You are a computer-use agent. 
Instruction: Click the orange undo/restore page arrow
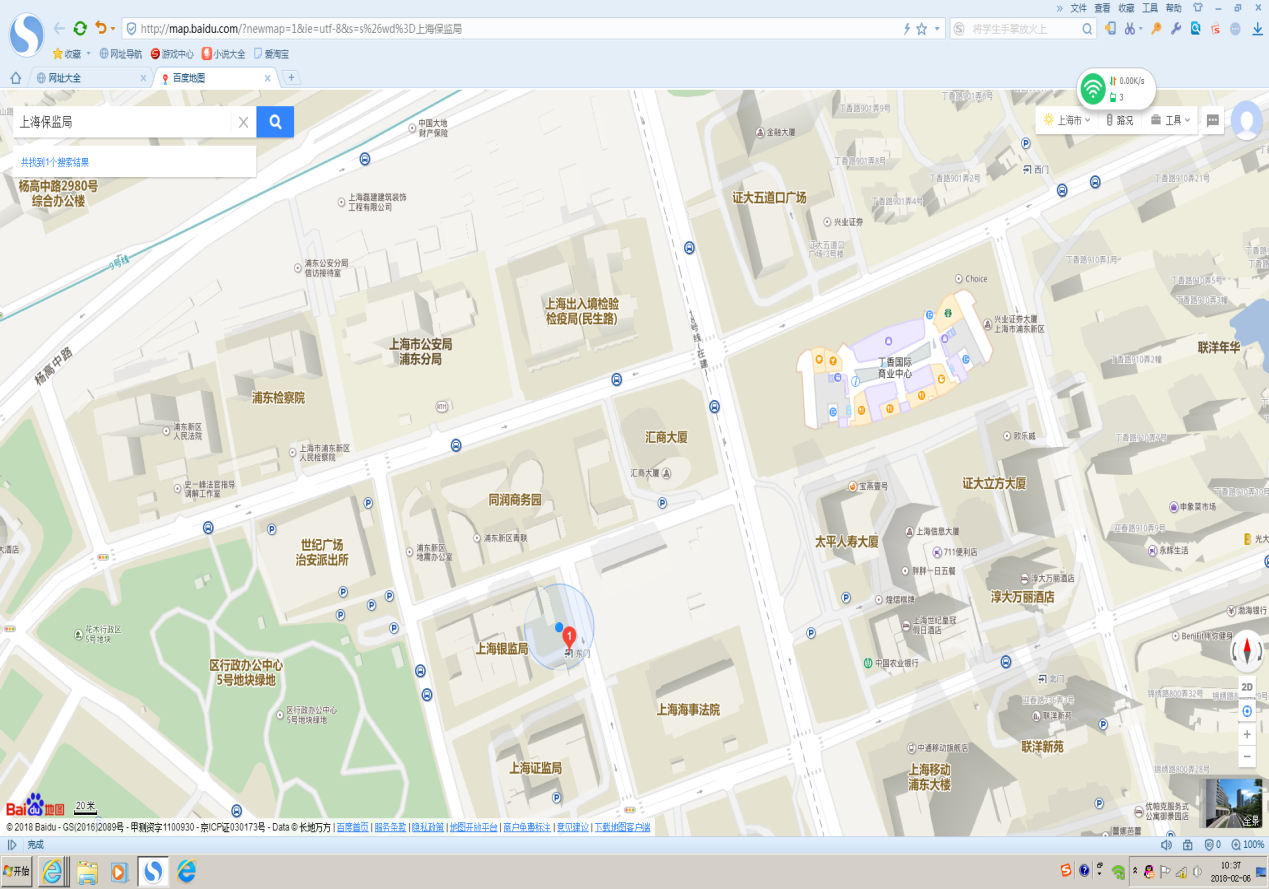click(x=100, y=29)
